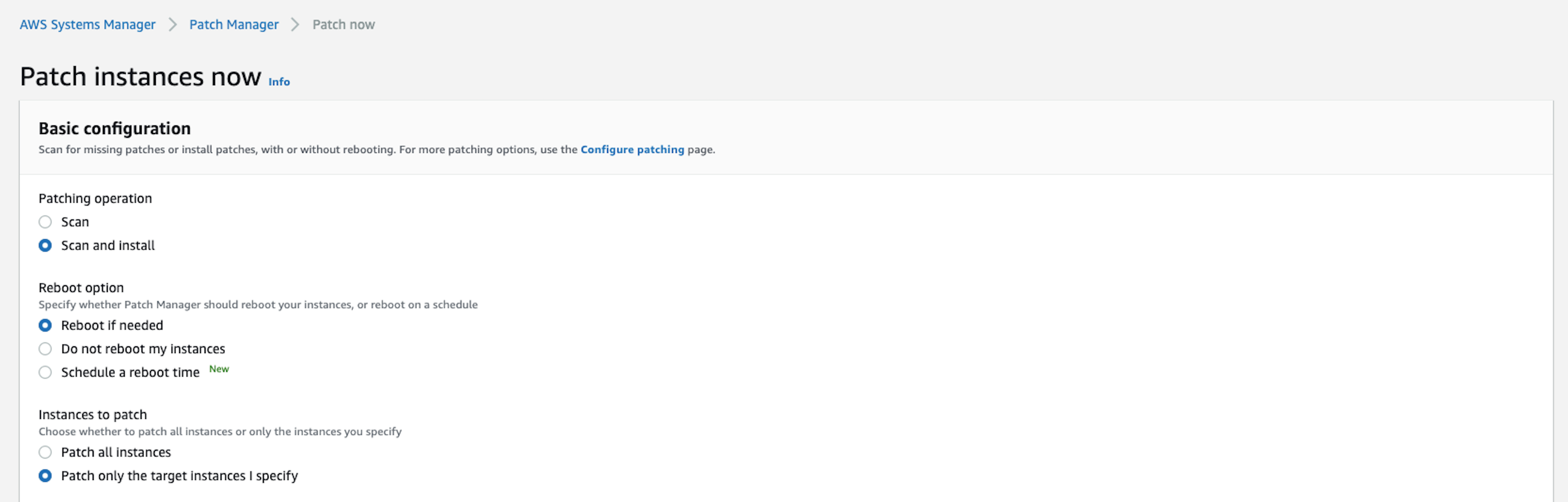Viewport: 1568px width, 502px height.
Task: Select Reboot if needed option
Action: tap(45, 326)
